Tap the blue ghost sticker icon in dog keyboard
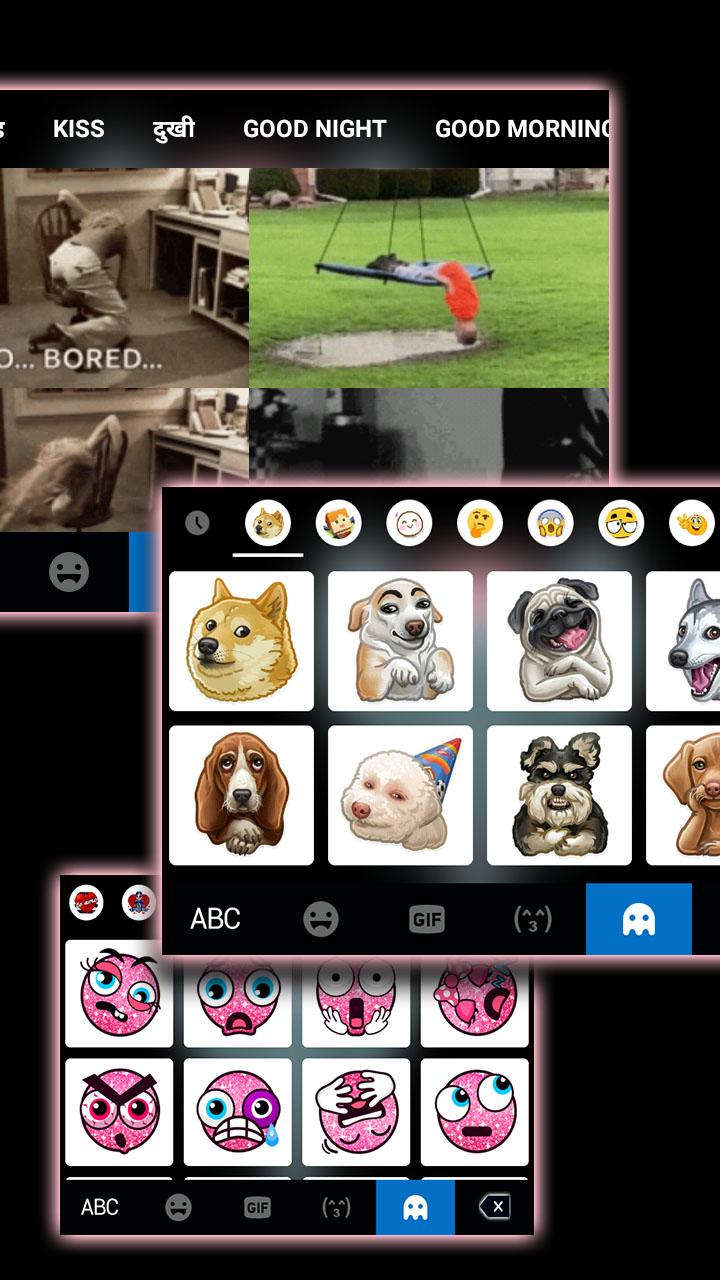This screenshot has width=720, height=1280. pos(639,919)
